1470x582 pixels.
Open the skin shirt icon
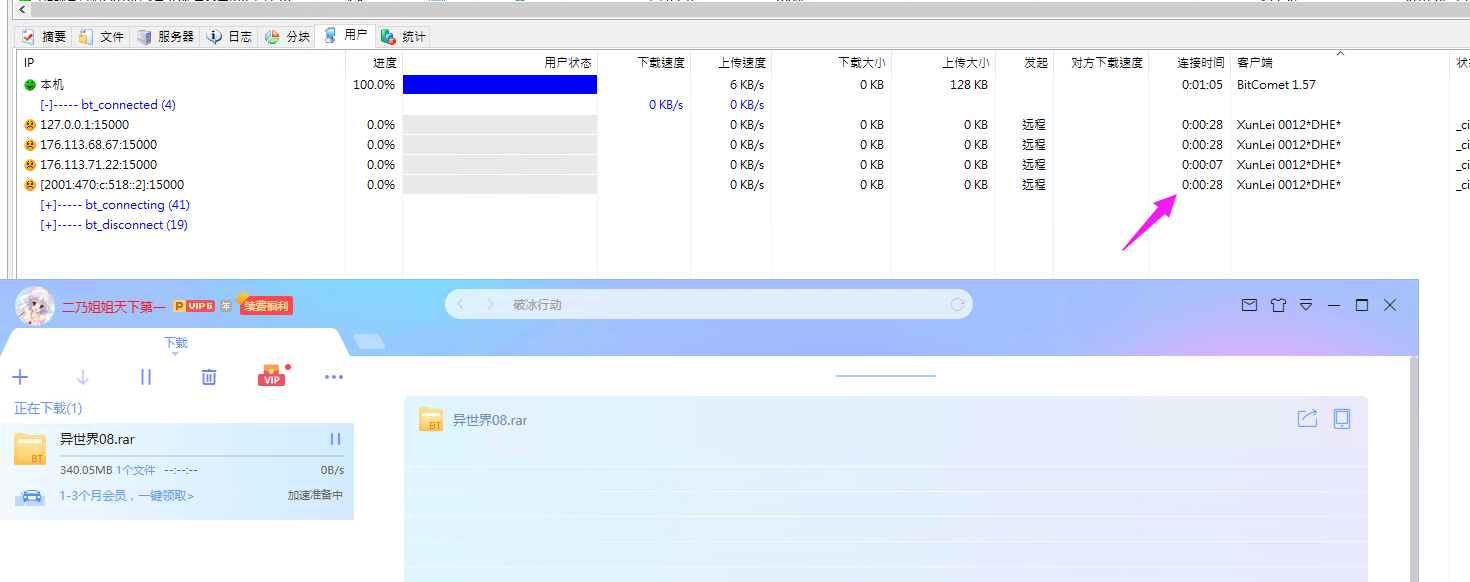click(1278, 305)
